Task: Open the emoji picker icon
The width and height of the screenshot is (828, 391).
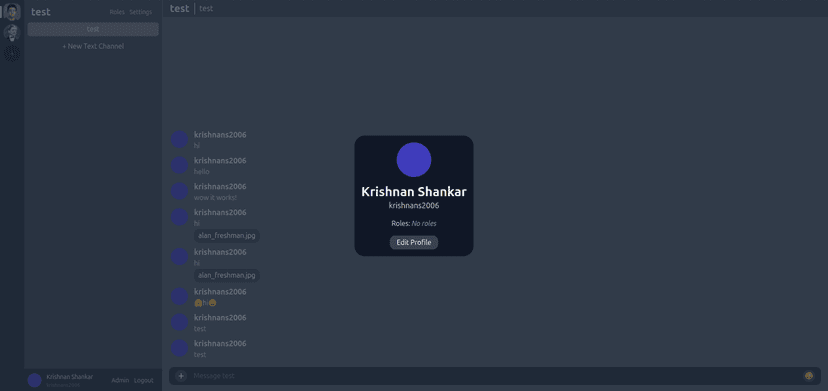Action: tap(808, 376)
